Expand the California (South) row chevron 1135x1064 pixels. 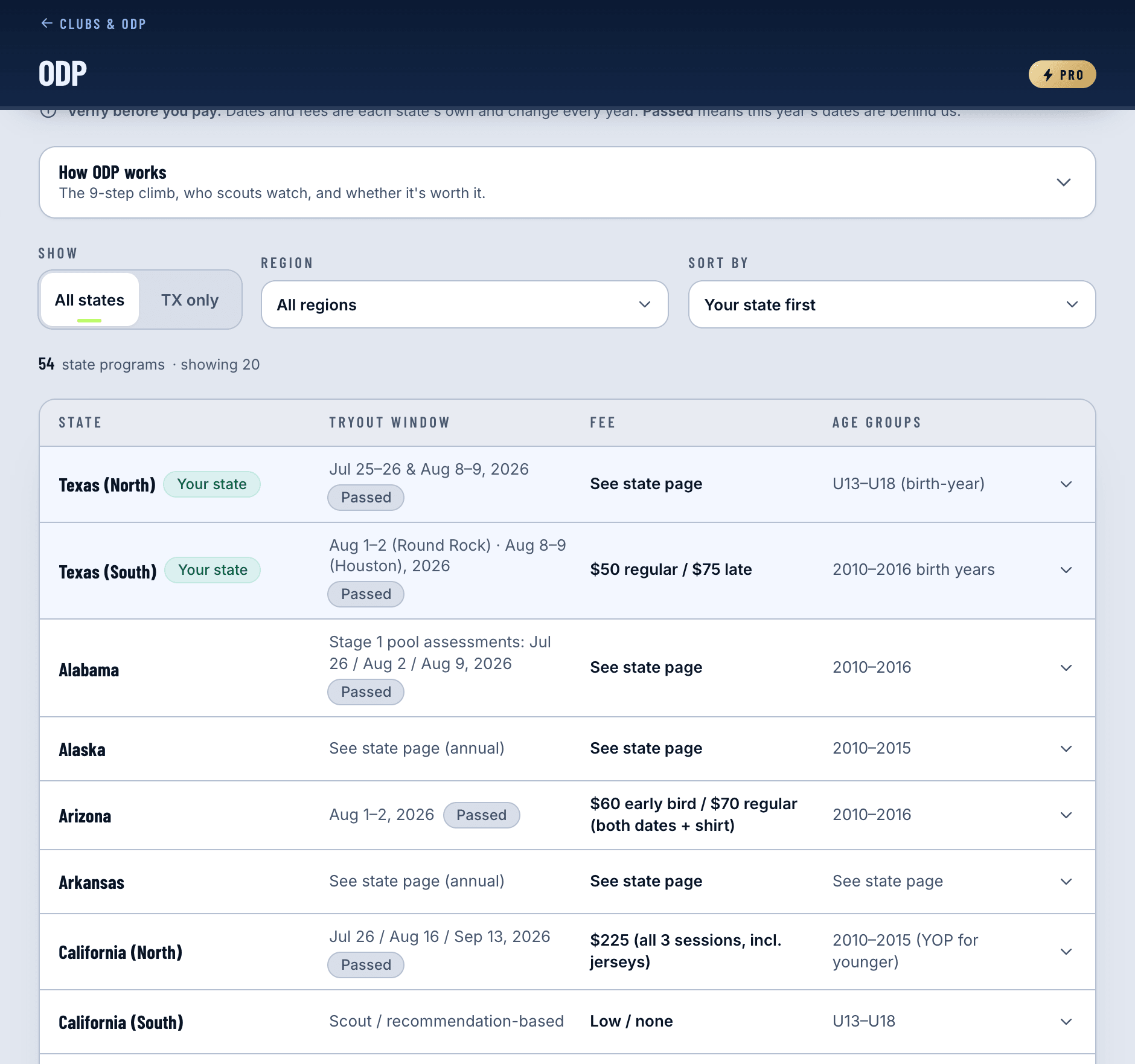pyautogui.click(x=1066, y=1022)
